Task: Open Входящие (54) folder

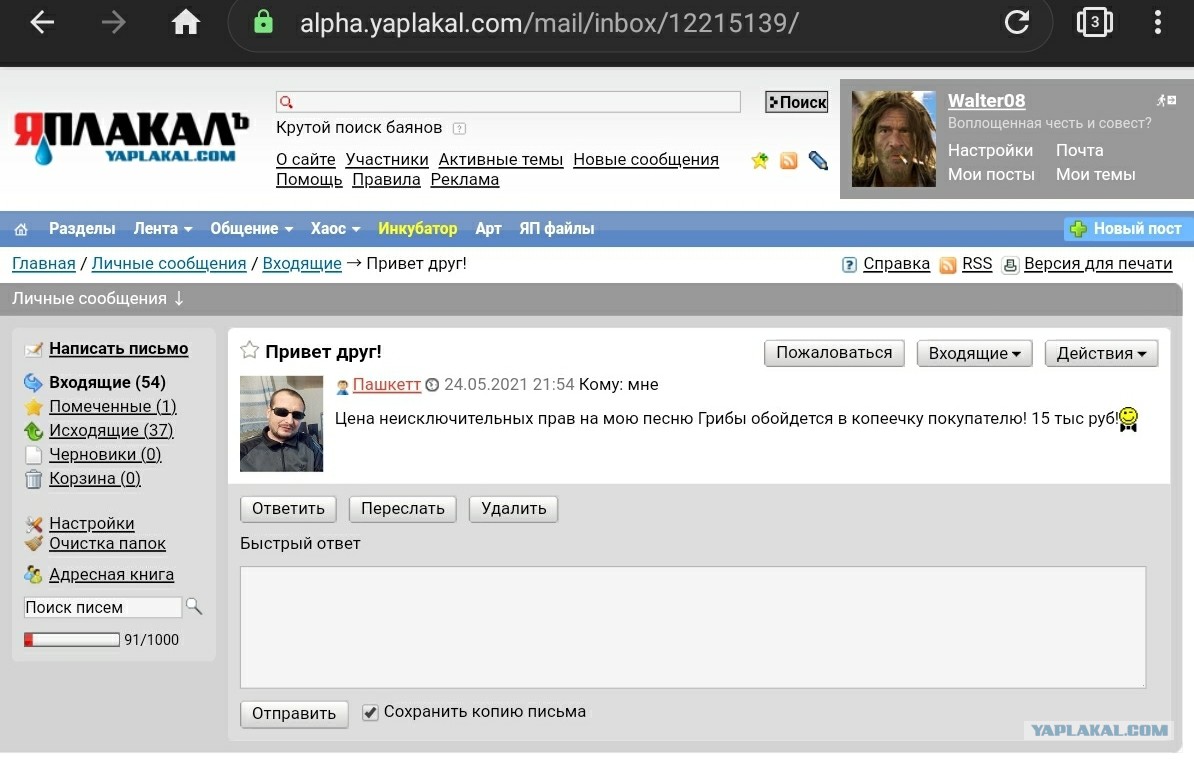Action: 107,382
